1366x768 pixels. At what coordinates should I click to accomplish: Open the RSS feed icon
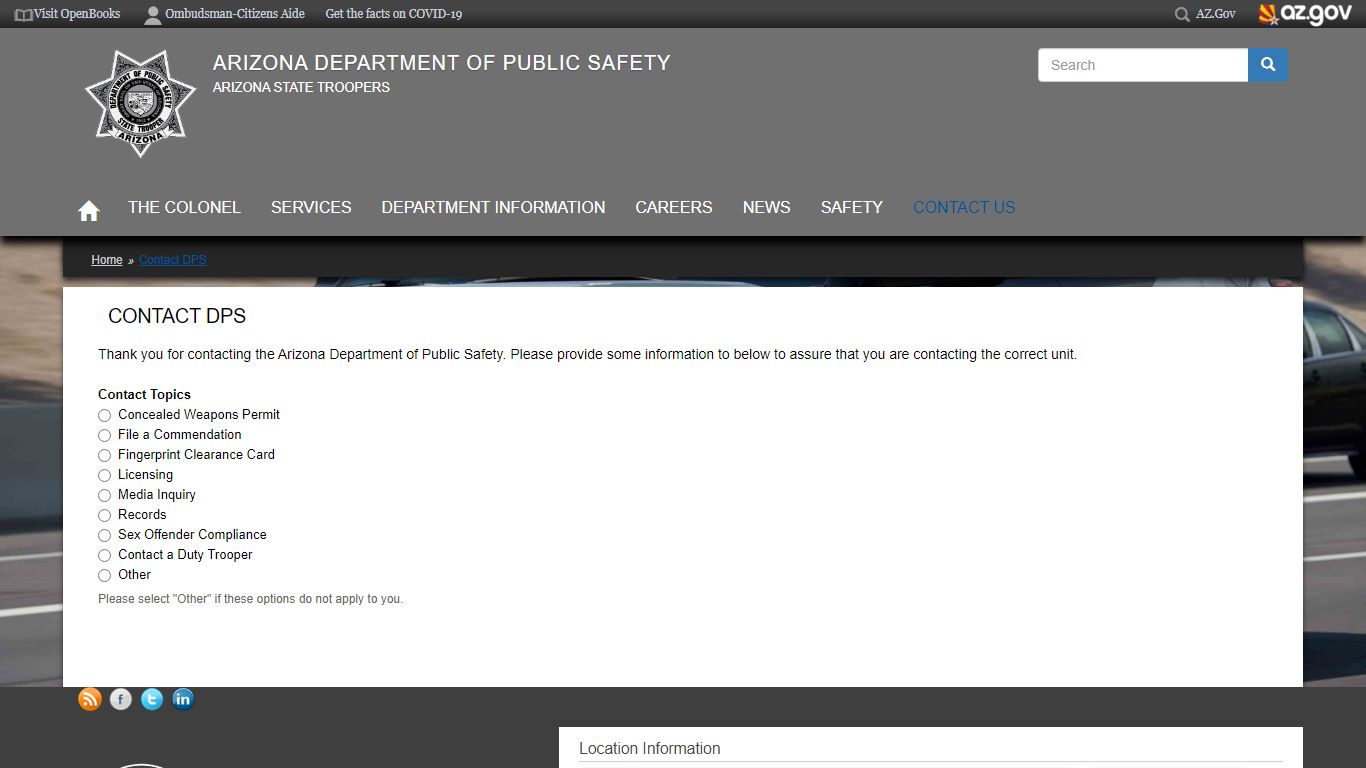click(90, 699)
